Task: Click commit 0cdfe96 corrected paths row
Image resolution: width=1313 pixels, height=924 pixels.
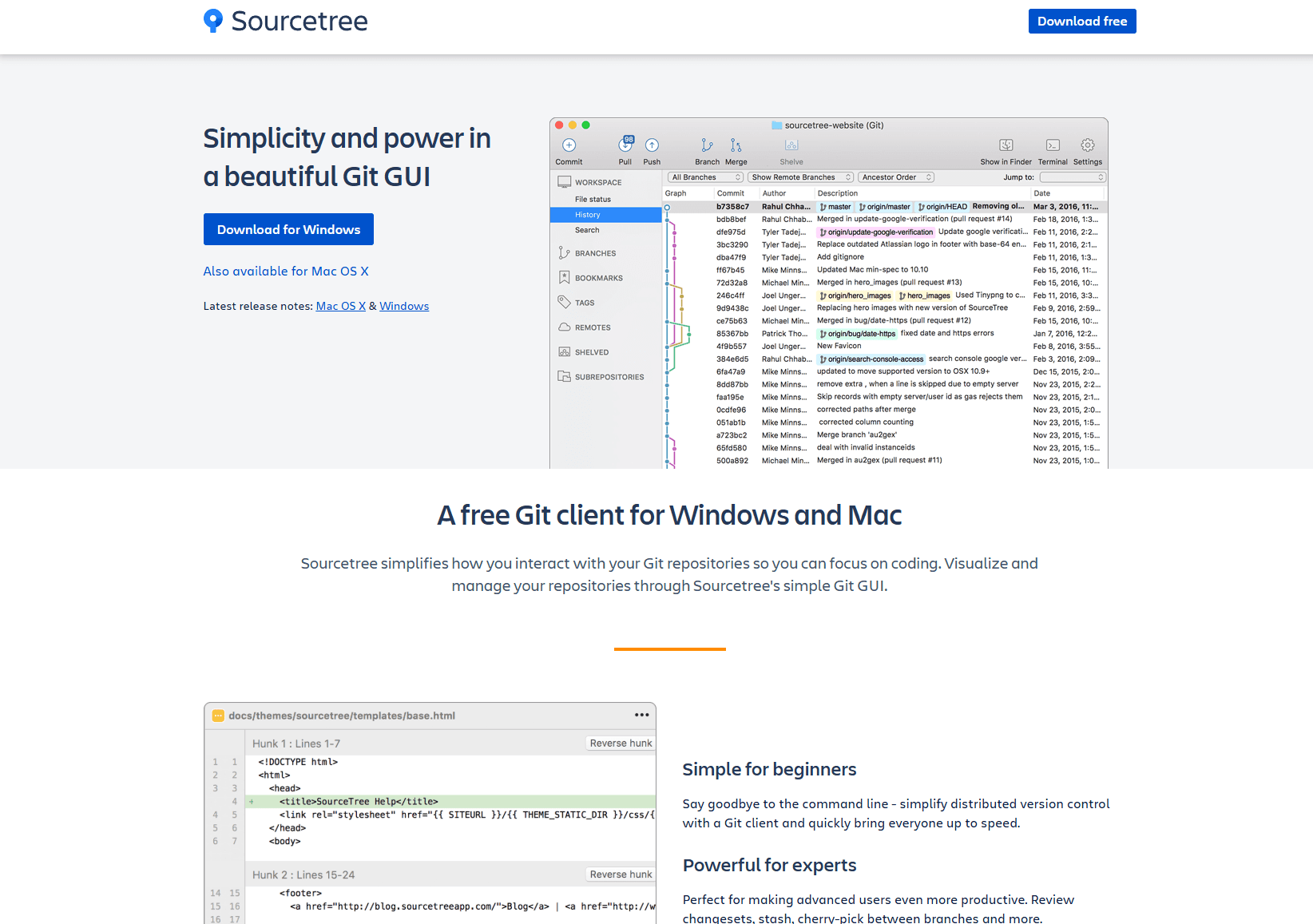Action: pos(885,410)
